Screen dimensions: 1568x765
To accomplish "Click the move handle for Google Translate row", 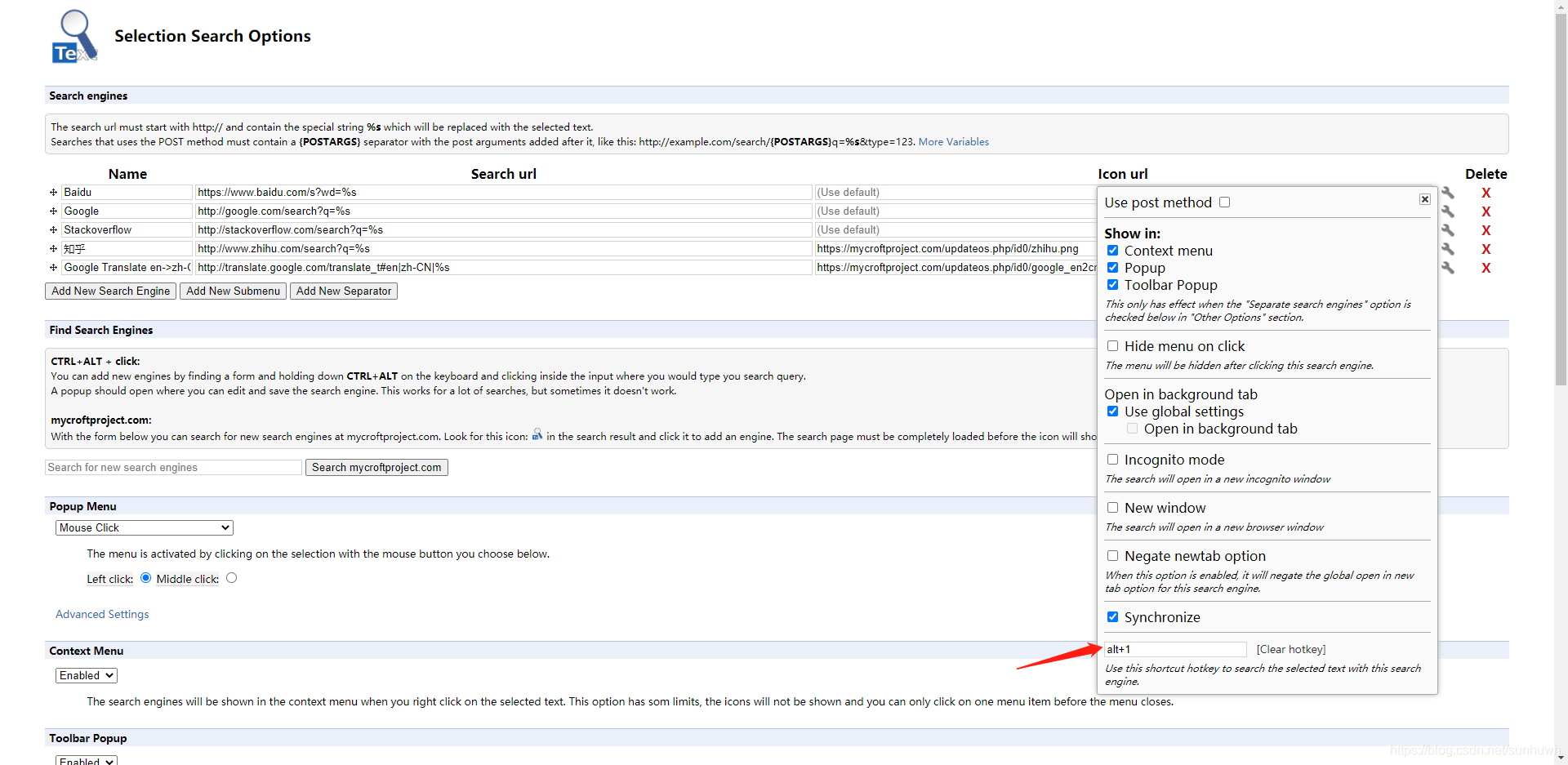I will coord(53,268).
